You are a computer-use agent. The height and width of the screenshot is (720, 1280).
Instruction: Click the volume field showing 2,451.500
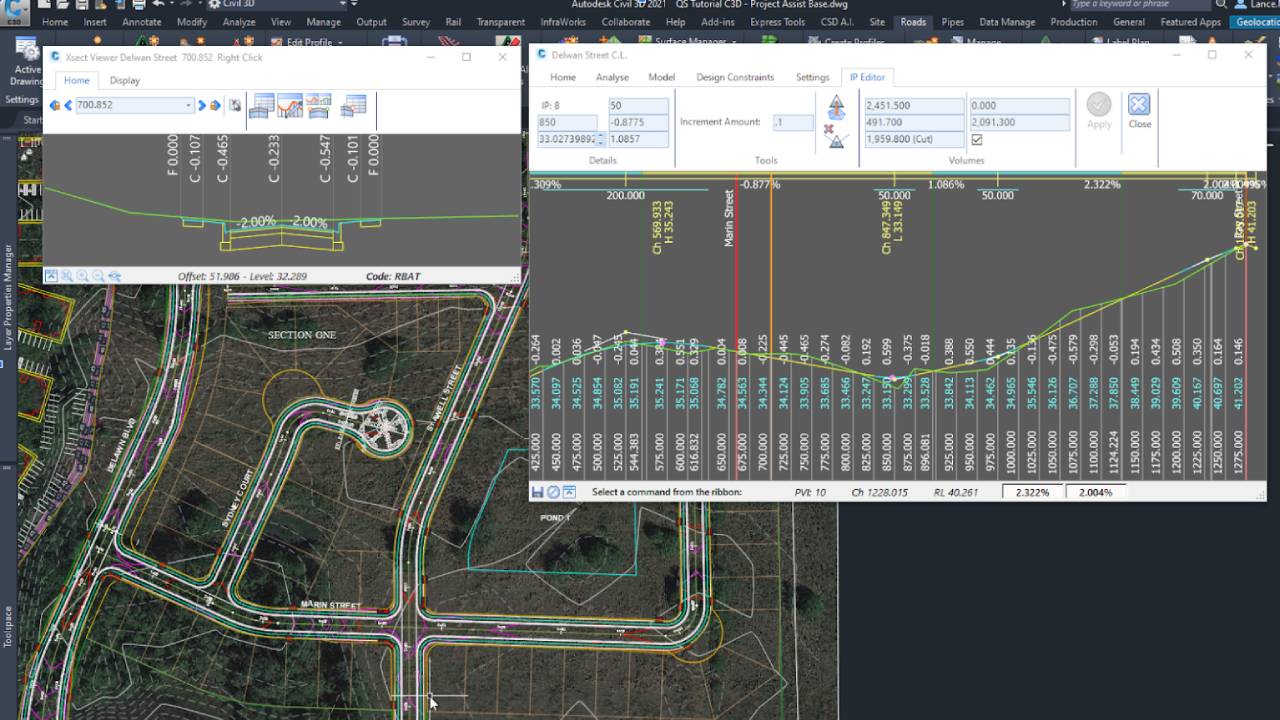(x=913, y=105)
